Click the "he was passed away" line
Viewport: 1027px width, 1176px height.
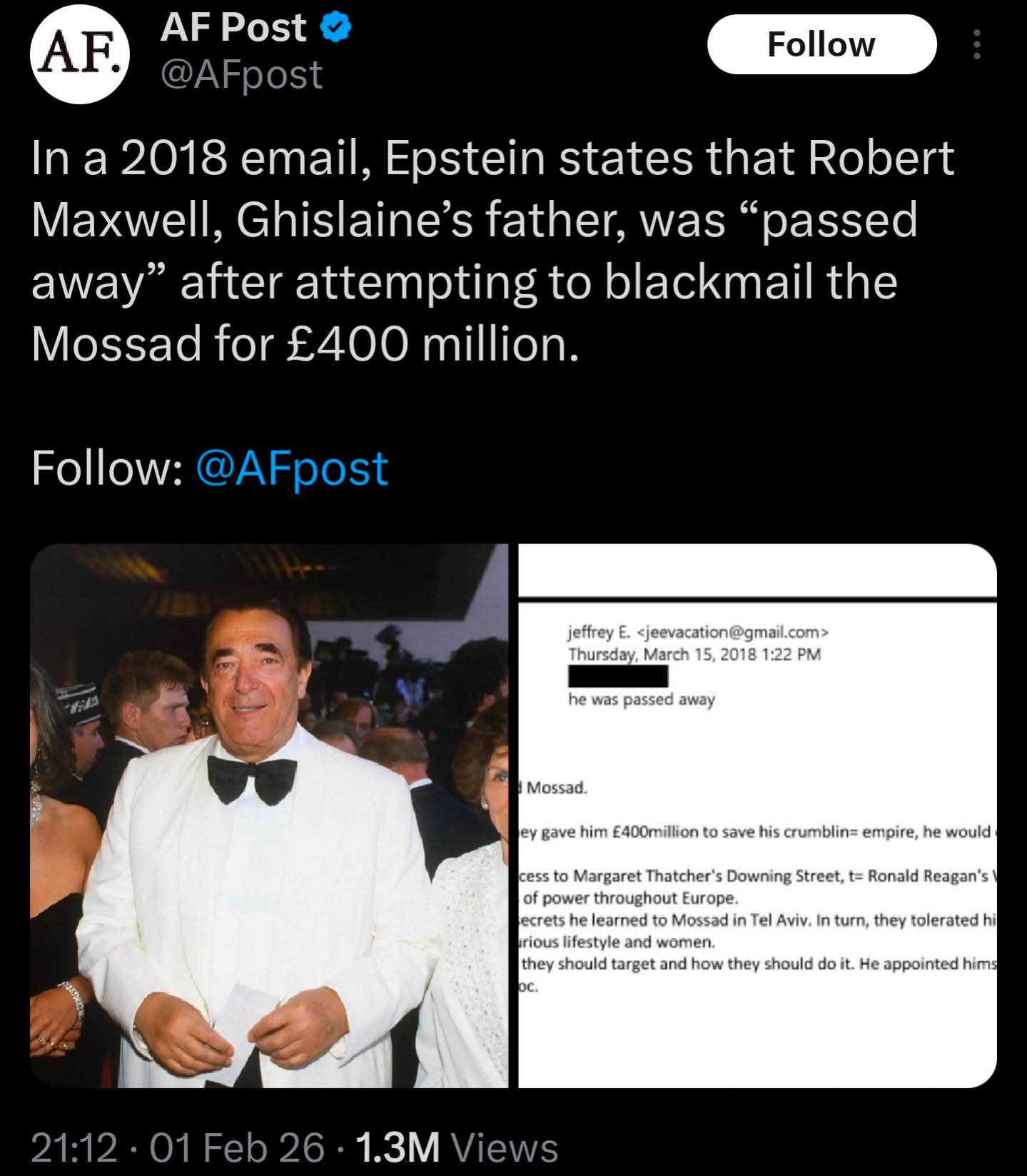(641, 700)
